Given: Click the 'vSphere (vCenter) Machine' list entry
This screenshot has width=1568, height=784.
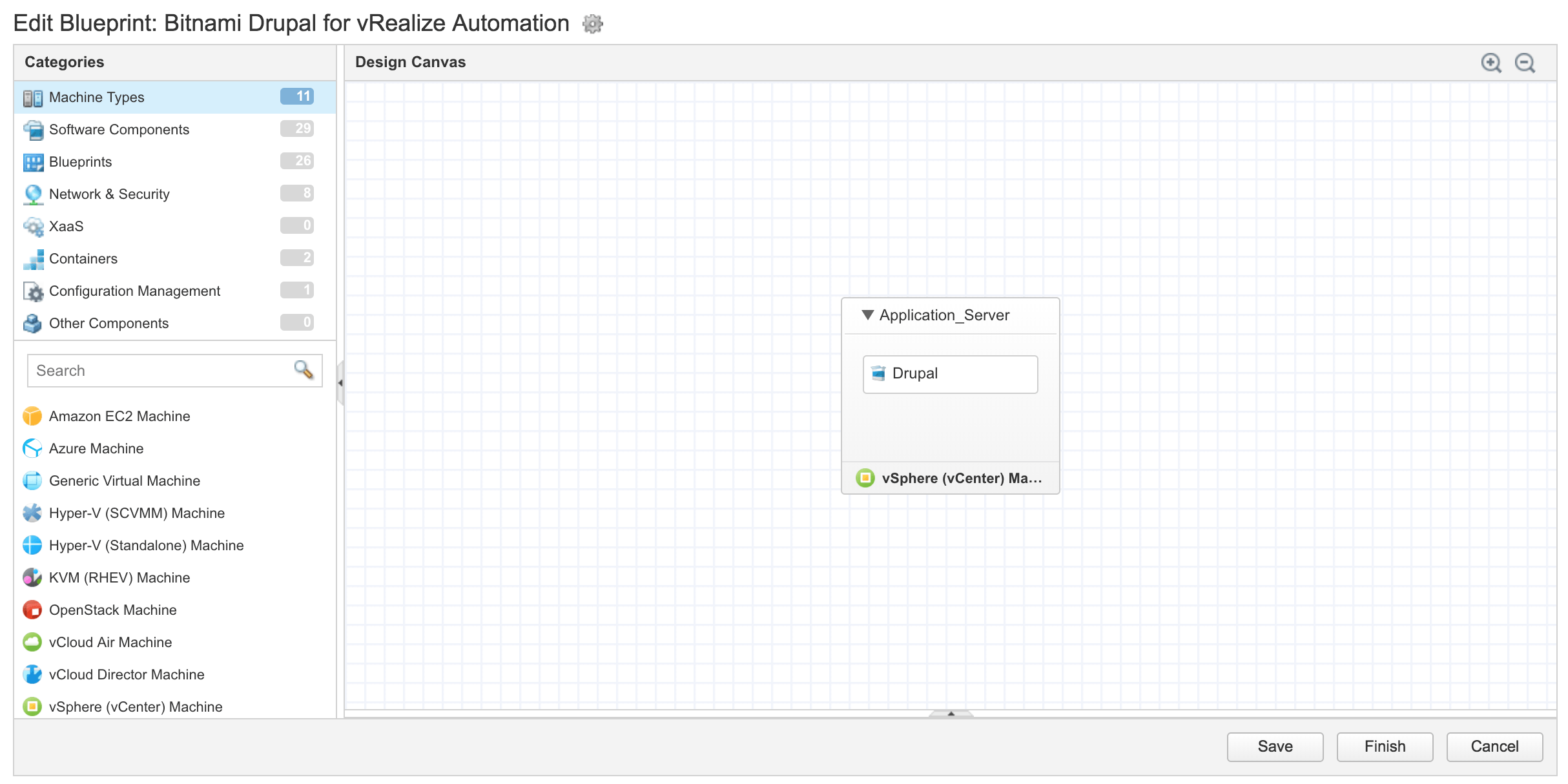Looking at the screenshot, I should click(x=136, y=707).
